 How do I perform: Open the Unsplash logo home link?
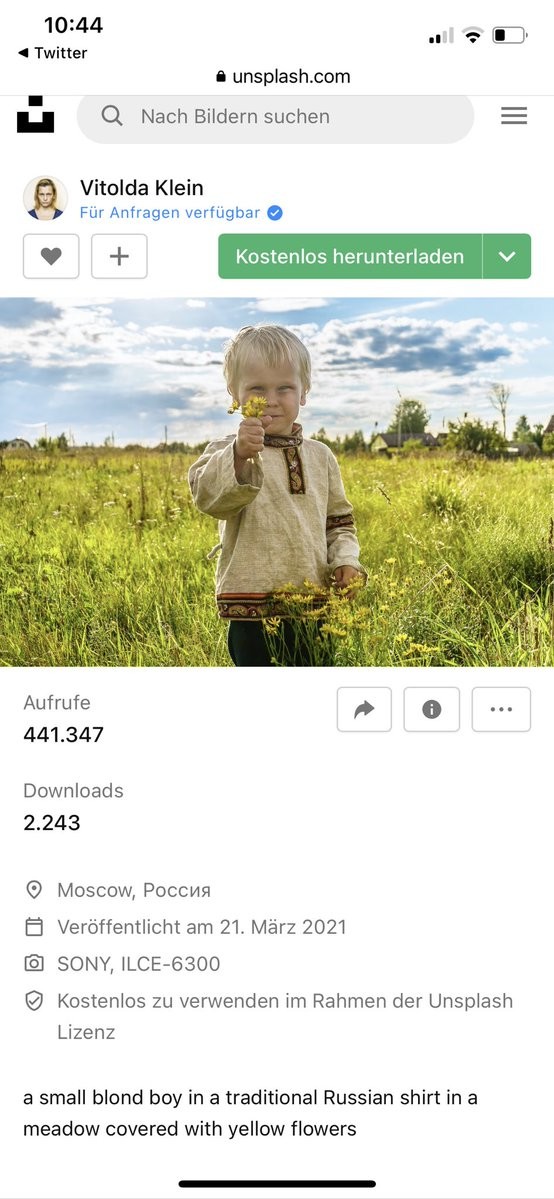click(35, 115)
